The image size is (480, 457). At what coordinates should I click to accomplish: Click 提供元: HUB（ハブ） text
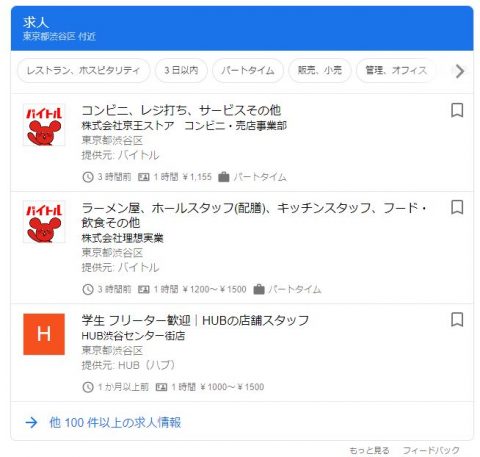coord(128,365)
